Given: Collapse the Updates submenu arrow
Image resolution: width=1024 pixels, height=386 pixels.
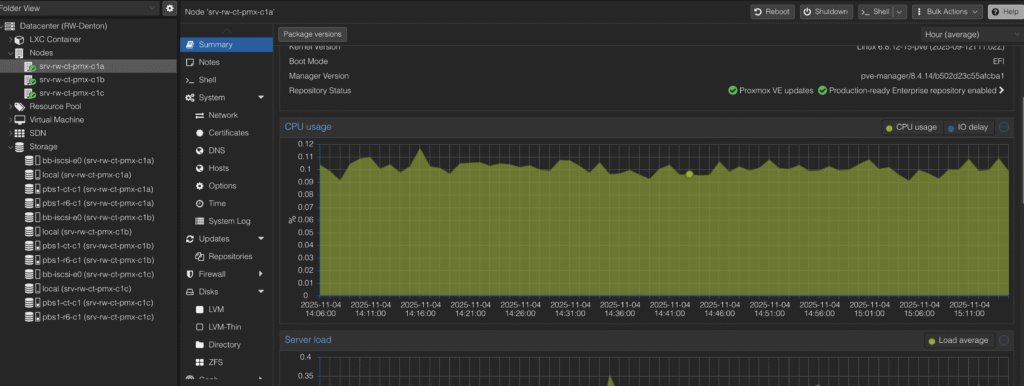Looking at the screenshot, I should 261,239.
